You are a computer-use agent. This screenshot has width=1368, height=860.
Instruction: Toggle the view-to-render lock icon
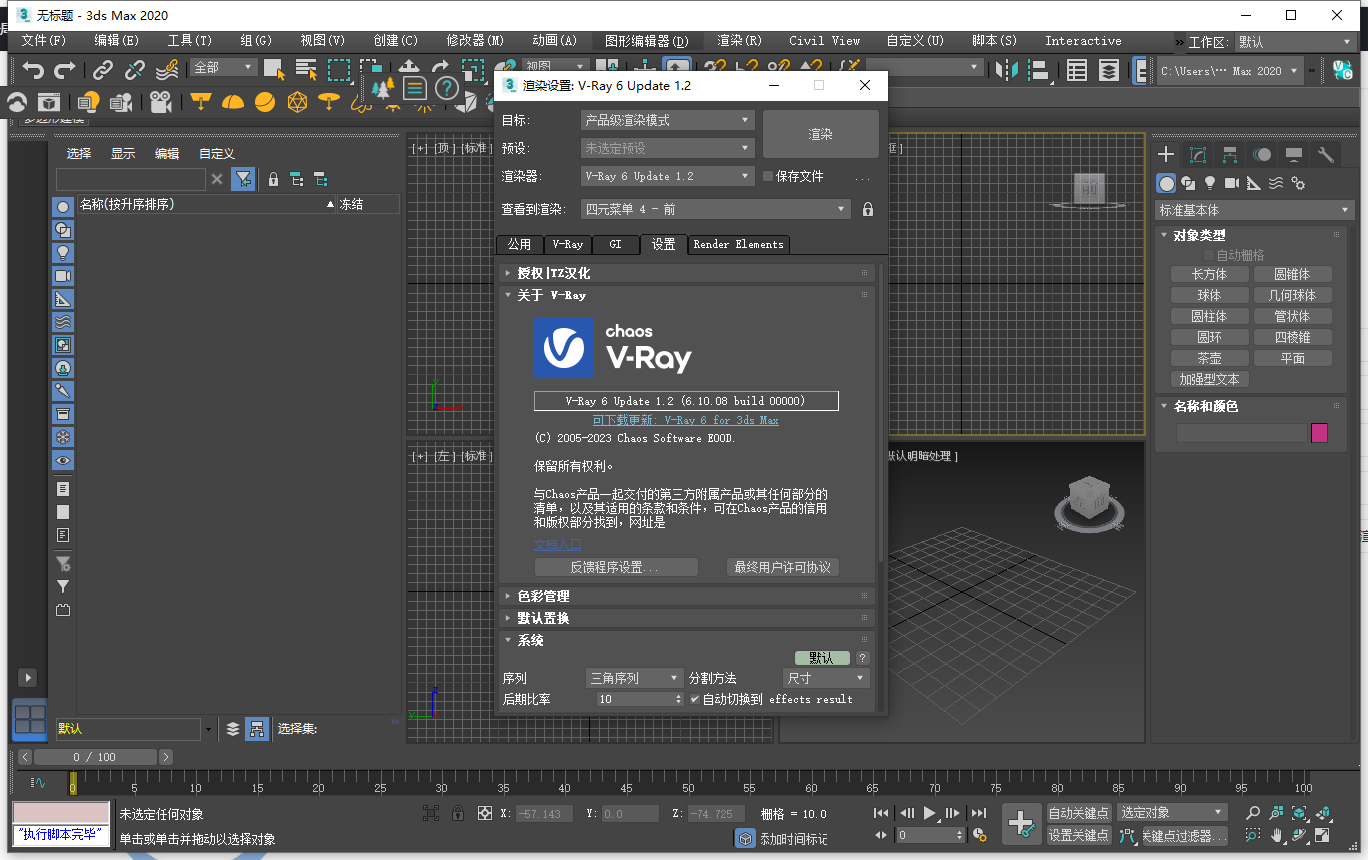868,209
